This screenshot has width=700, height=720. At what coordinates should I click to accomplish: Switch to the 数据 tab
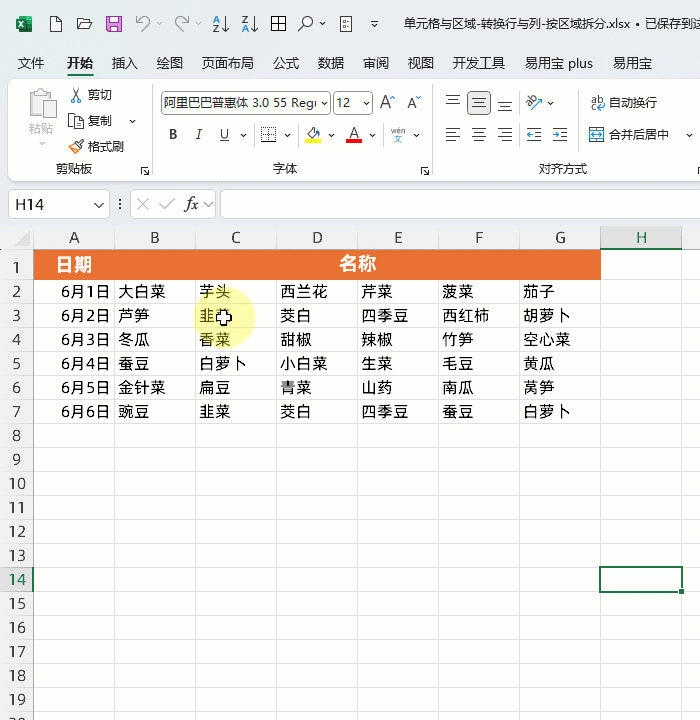(x=331, y=63)
